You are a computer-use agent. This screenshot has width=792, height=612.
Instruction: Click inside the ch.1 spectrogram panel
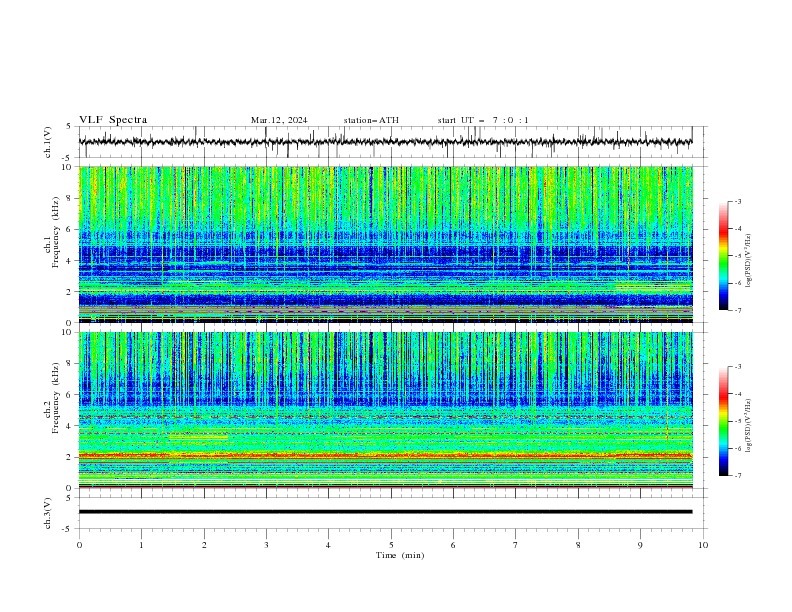click(x=385, y=244)
